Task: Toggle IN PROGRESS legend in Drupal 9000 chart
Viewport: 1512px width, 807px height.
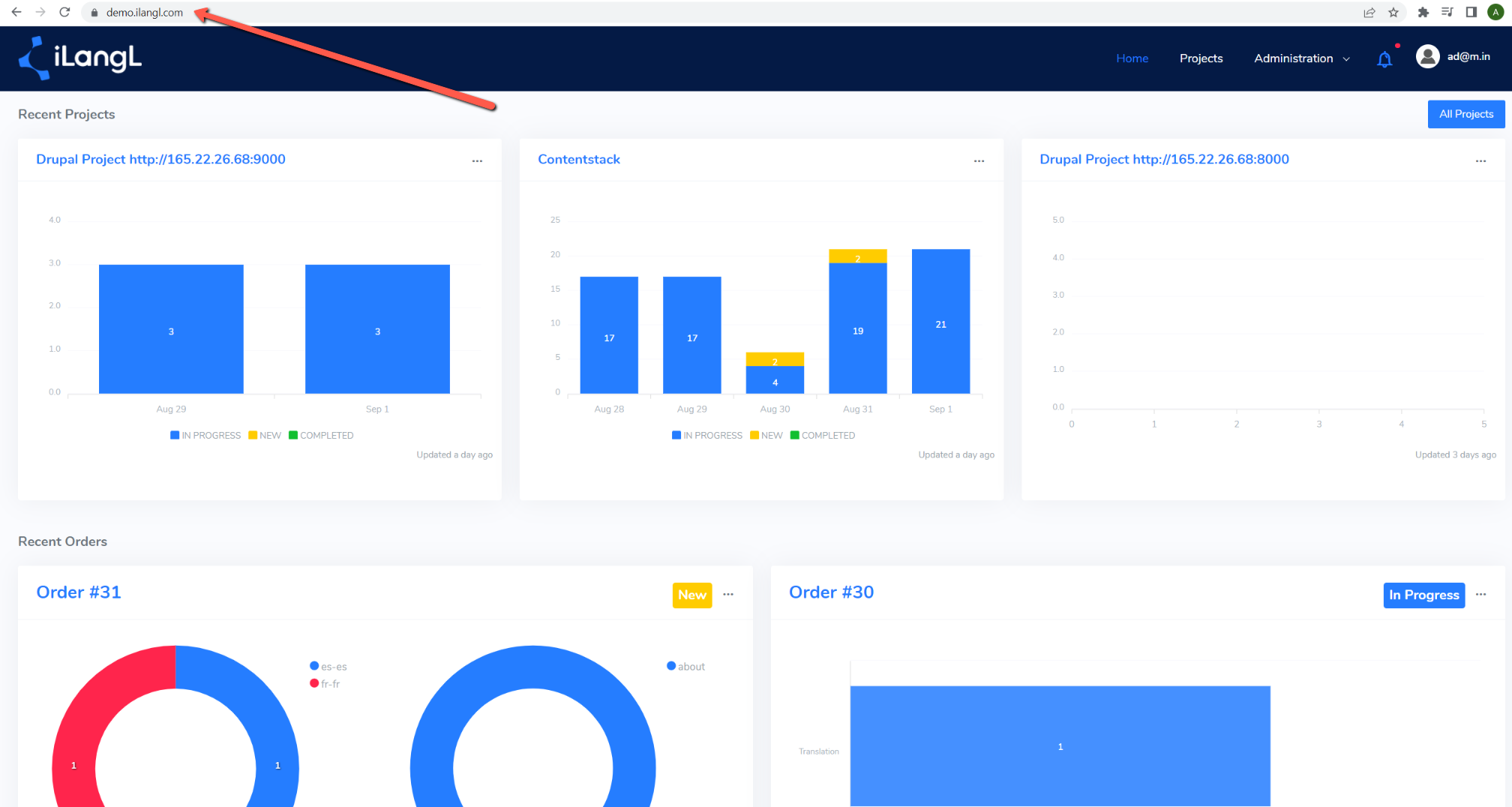Action: (205, 435)
